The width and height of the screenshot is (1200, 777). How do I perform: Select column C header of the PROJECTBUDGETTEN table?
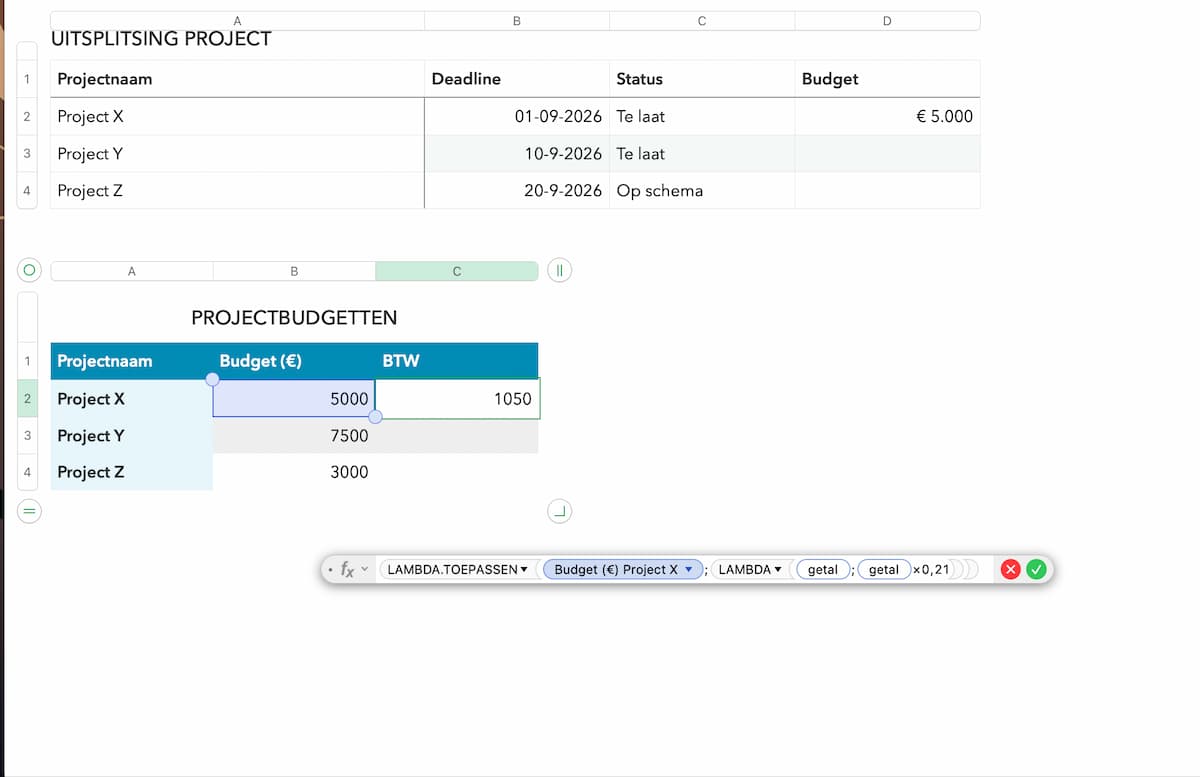tap(457, 271)
